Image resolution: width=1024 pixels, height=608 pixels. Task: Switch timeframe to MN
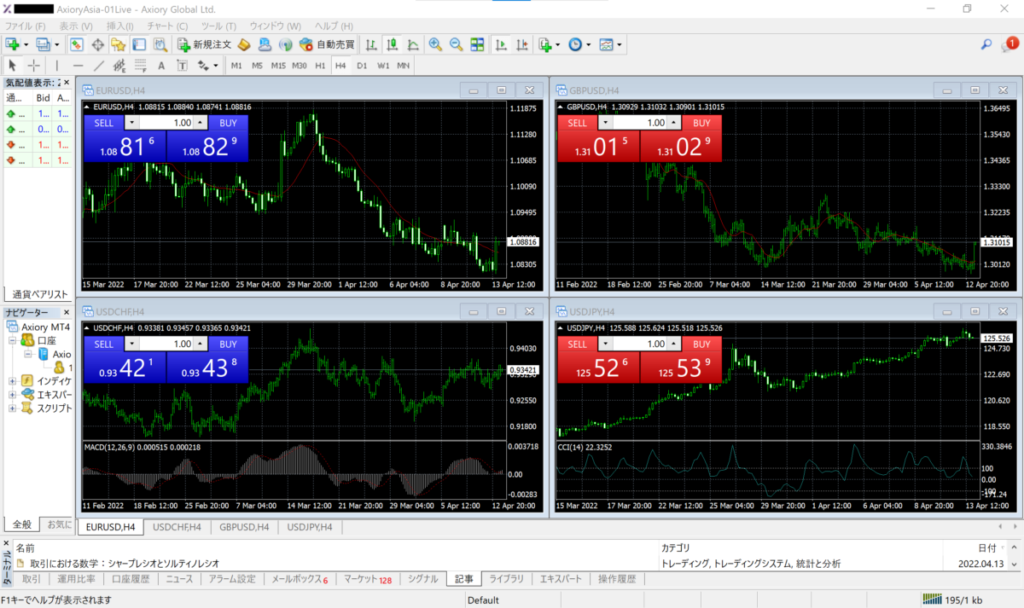404,65
